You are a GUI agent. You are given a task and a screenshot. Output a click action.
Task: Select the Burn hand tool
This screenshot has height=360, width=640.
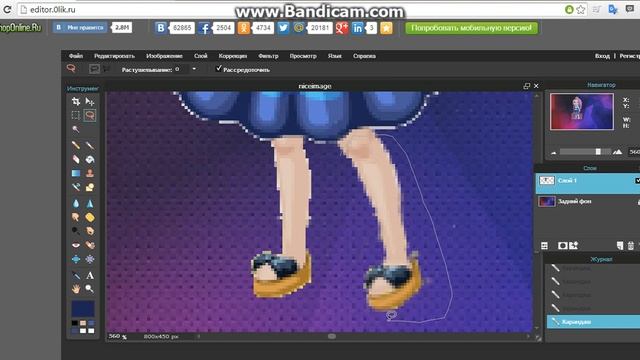pos(90,231)
